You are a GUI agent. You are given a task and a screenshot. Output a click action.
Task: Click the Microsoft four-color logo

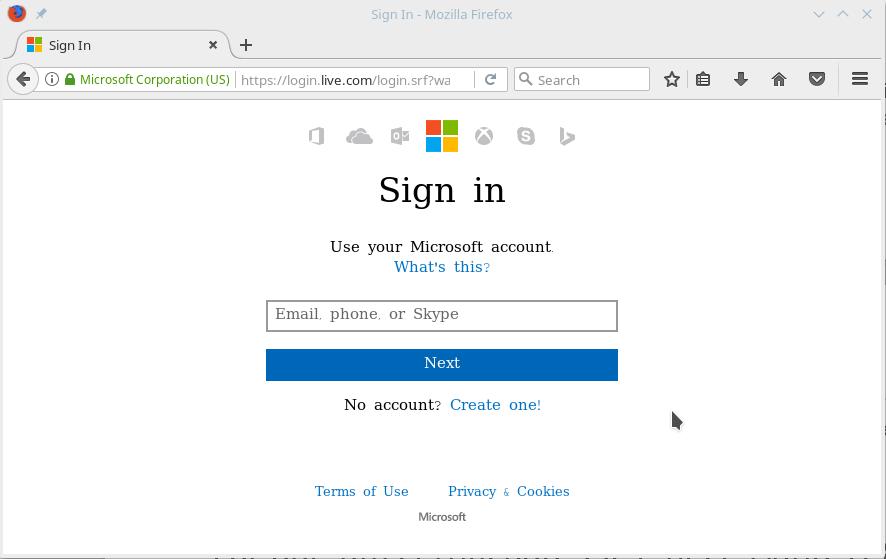[x=442, y=136]
